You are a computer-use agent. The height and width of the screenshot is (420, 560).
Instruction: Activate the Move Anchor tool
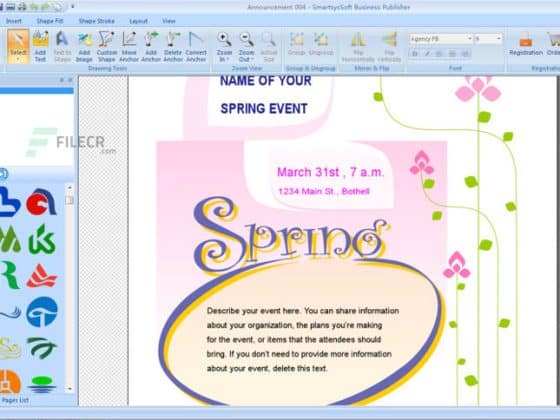point(129,46)
